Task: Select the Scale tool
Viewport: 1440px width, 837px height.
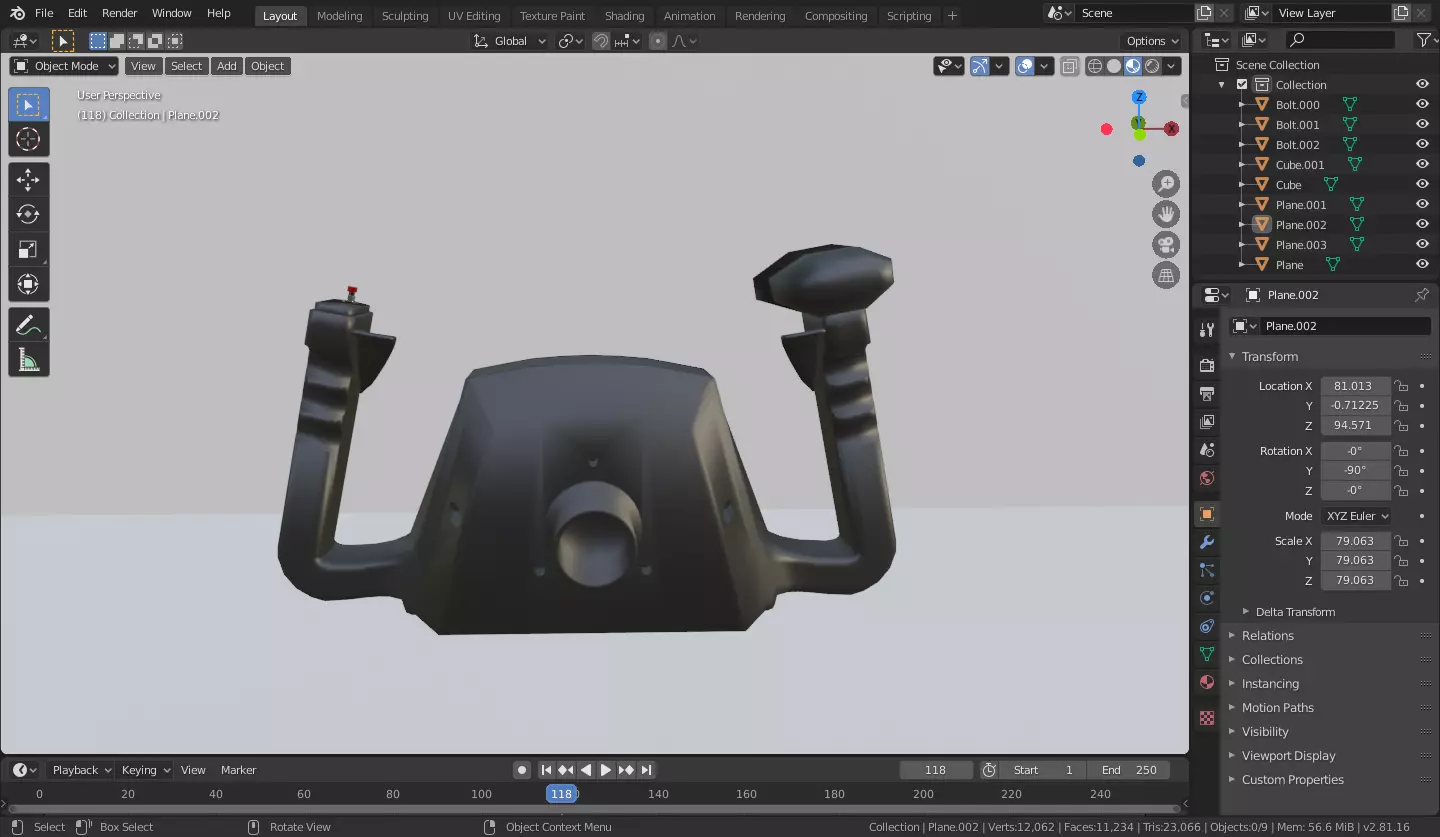Action: pos(28,250)
